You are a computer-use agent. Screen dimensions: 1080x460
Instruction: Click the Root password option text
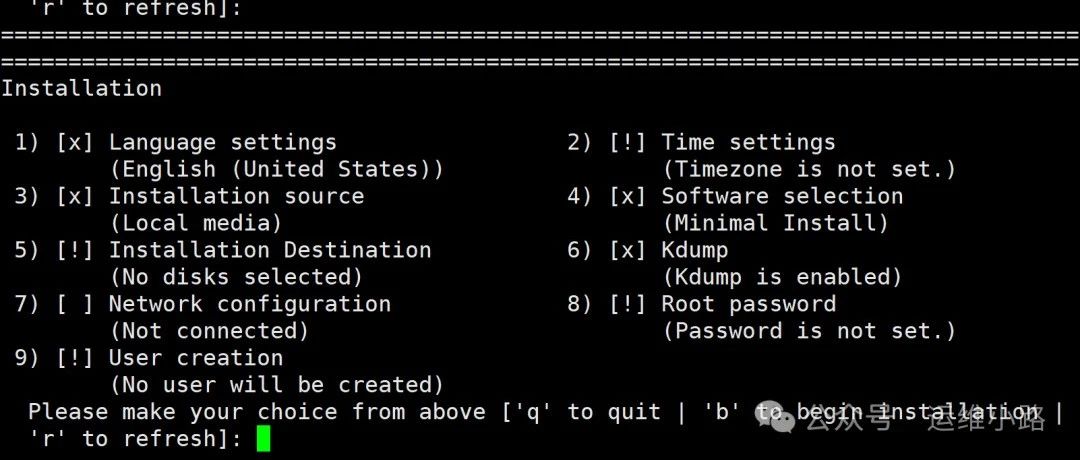pos(749,304)
